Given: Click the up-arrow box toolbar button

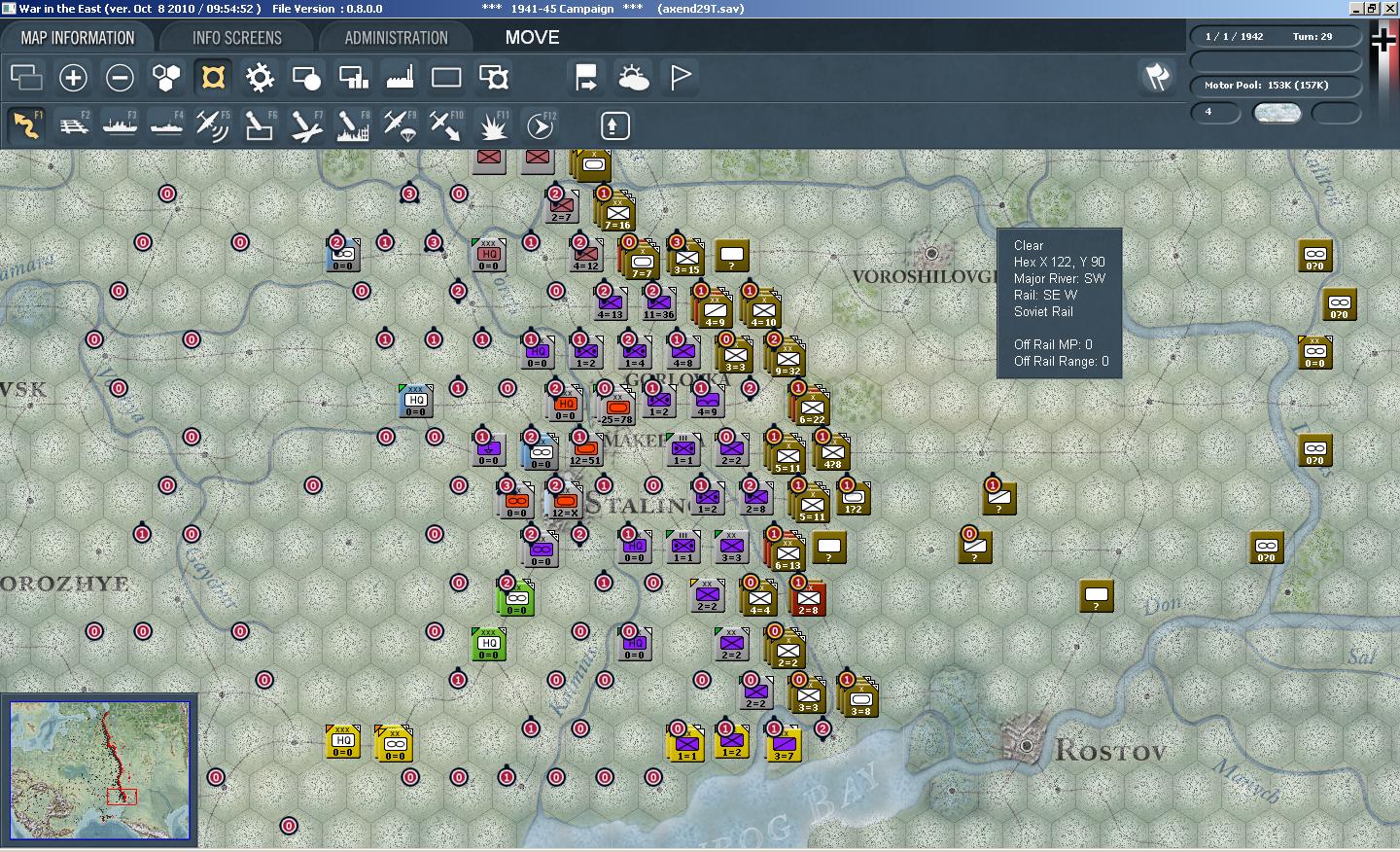Looking at the screenshot, I should [x=614, y=125].
